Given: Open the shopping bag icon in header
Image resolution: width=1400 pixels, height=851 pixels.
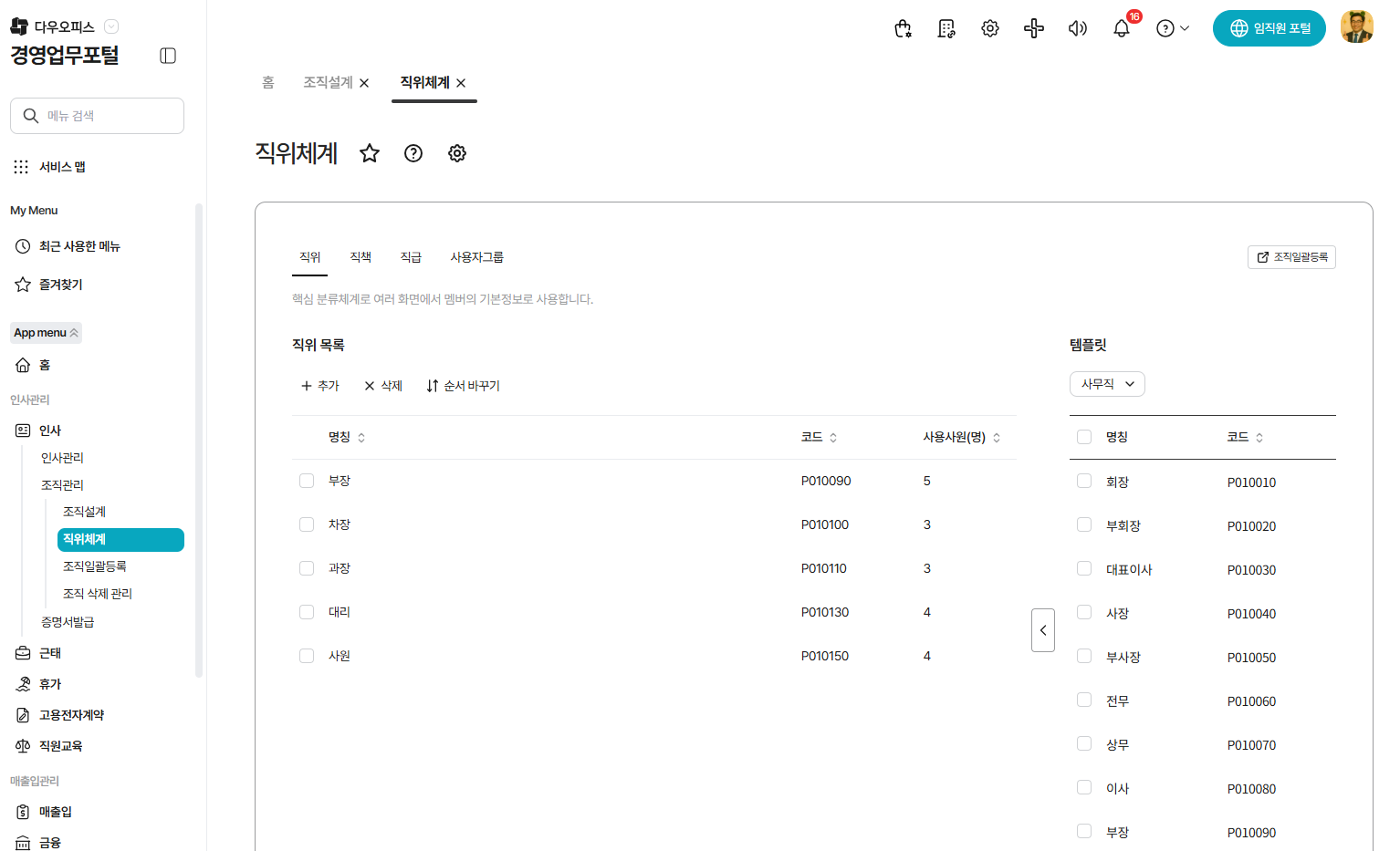Looking at the screenshot, I should tap(903, 29).
